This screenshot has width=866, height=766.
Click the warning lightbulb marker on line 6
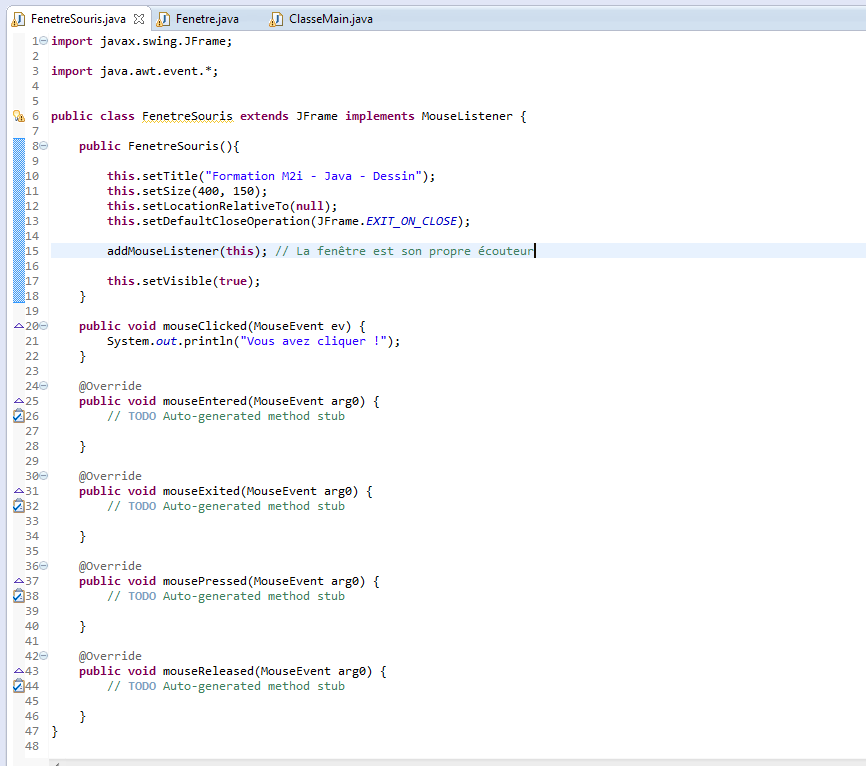point(18,116)
